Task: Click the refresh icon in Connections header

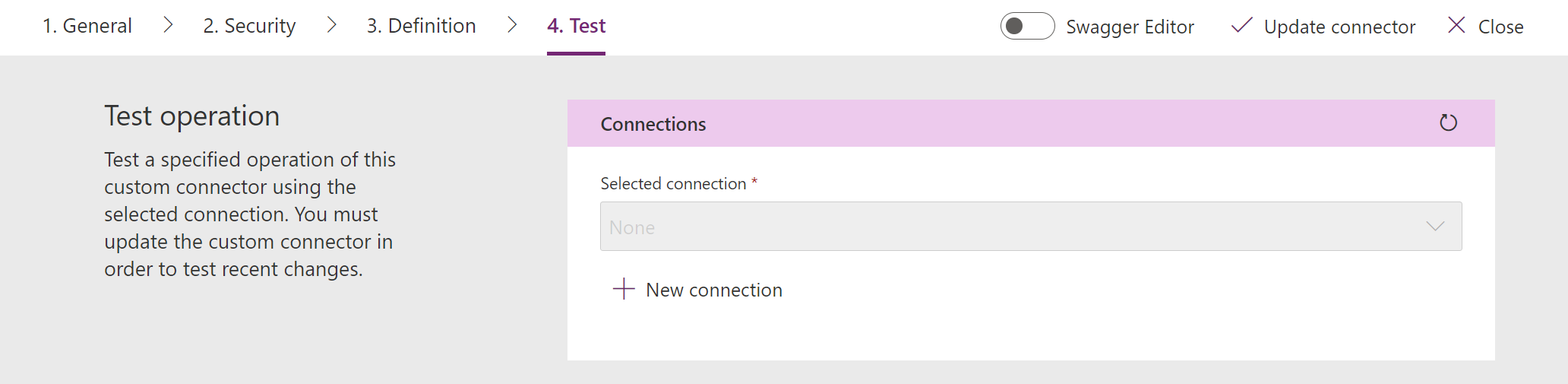Action: pos(1448,122)
